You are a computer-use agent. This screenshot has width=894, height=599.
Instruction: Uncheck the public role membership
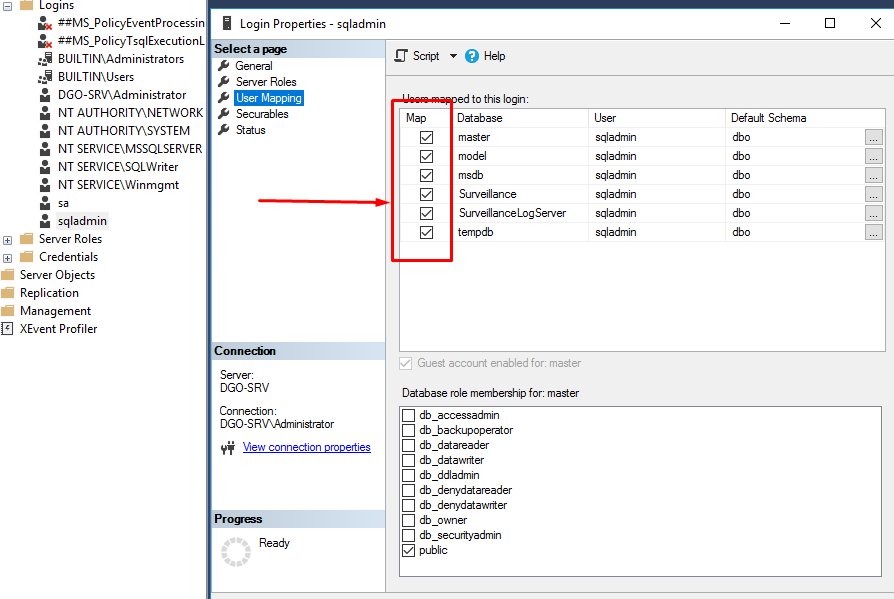(409, 550)
